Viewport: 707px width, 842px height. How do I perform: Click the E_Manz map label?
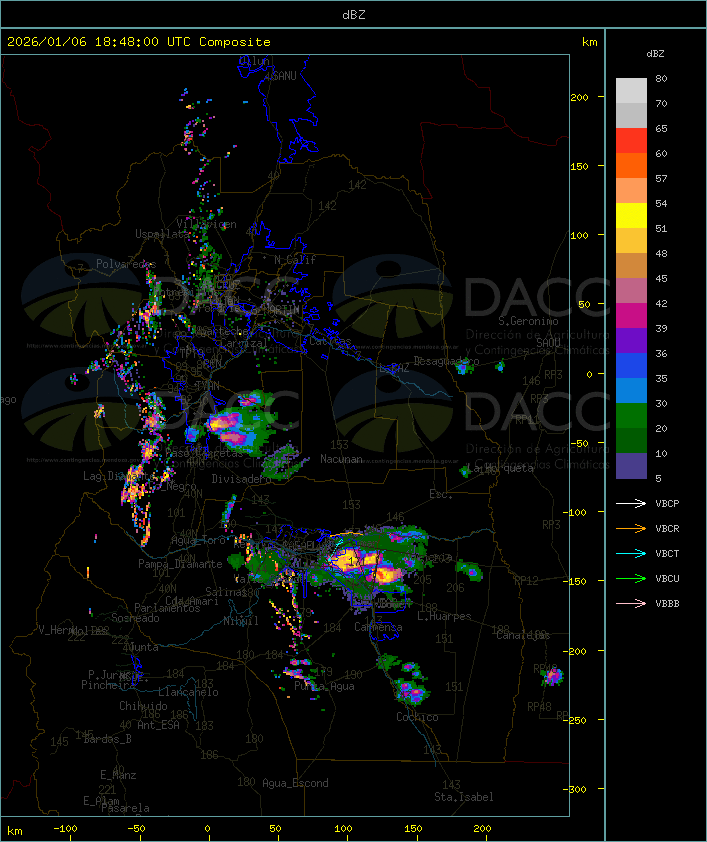point(118,775)
